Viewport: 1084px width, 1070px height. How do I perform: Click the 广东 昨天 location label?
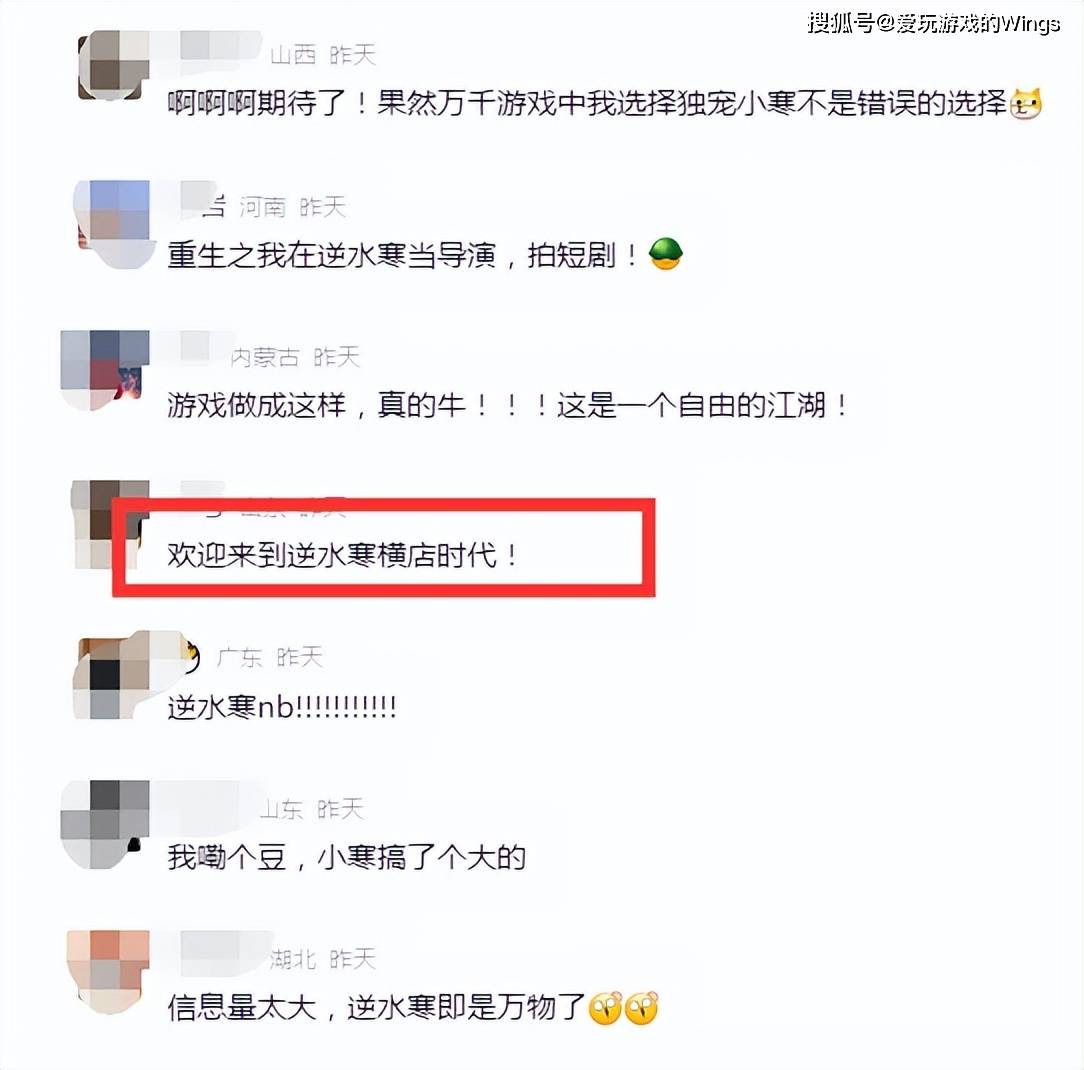pos(270,657)
